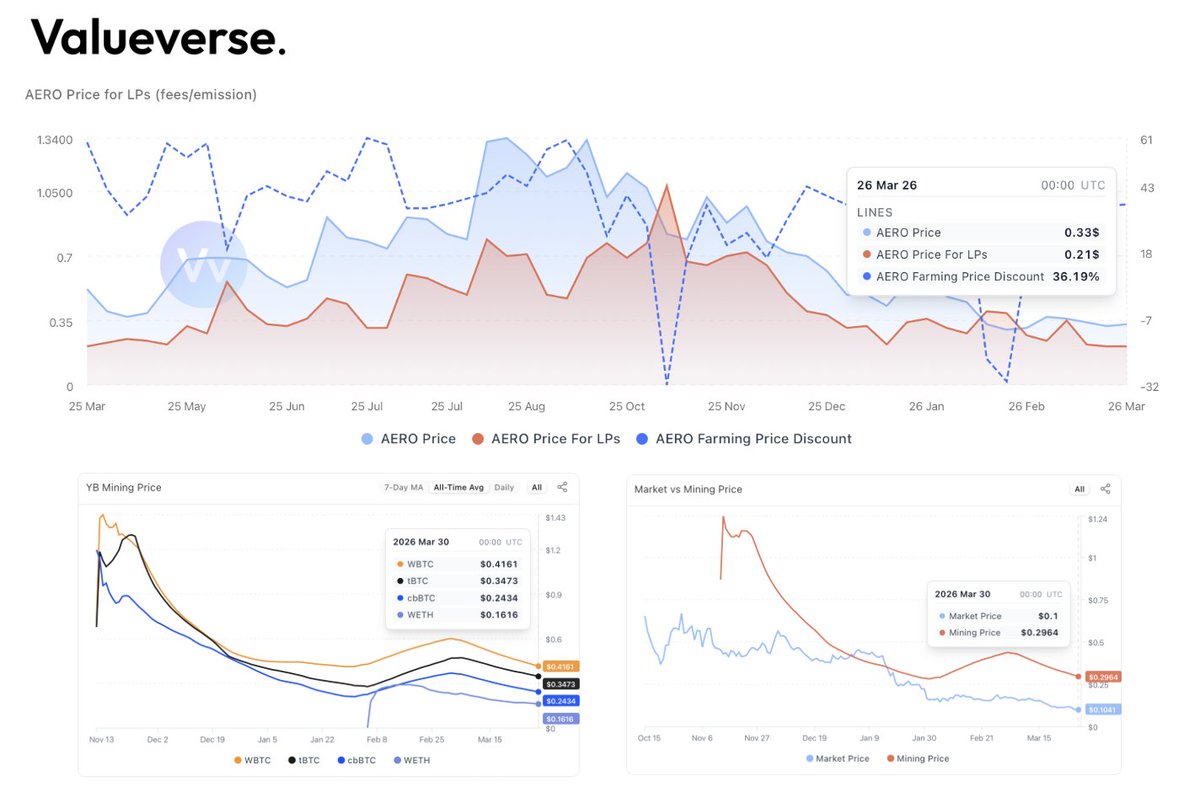Click the 0.21$ AERO Price For LPs value
The image size is (1200, 792).
pos(1082,254)
